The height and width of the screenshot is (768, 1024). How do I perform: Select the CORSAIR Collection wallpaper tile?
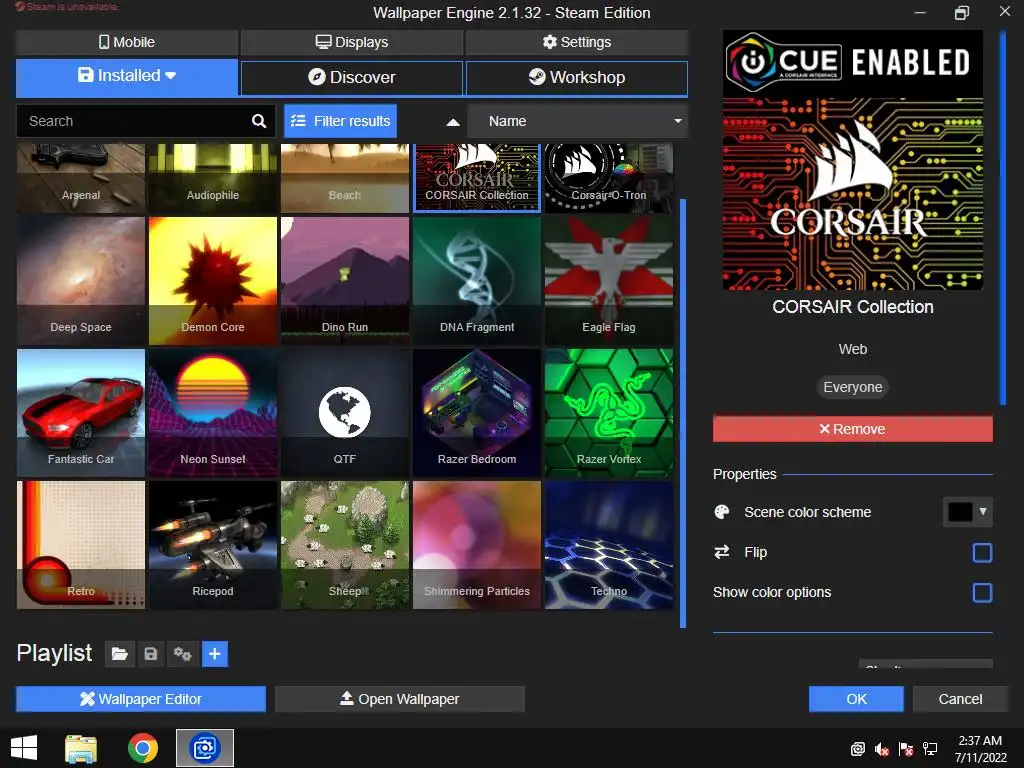point(477,178)
